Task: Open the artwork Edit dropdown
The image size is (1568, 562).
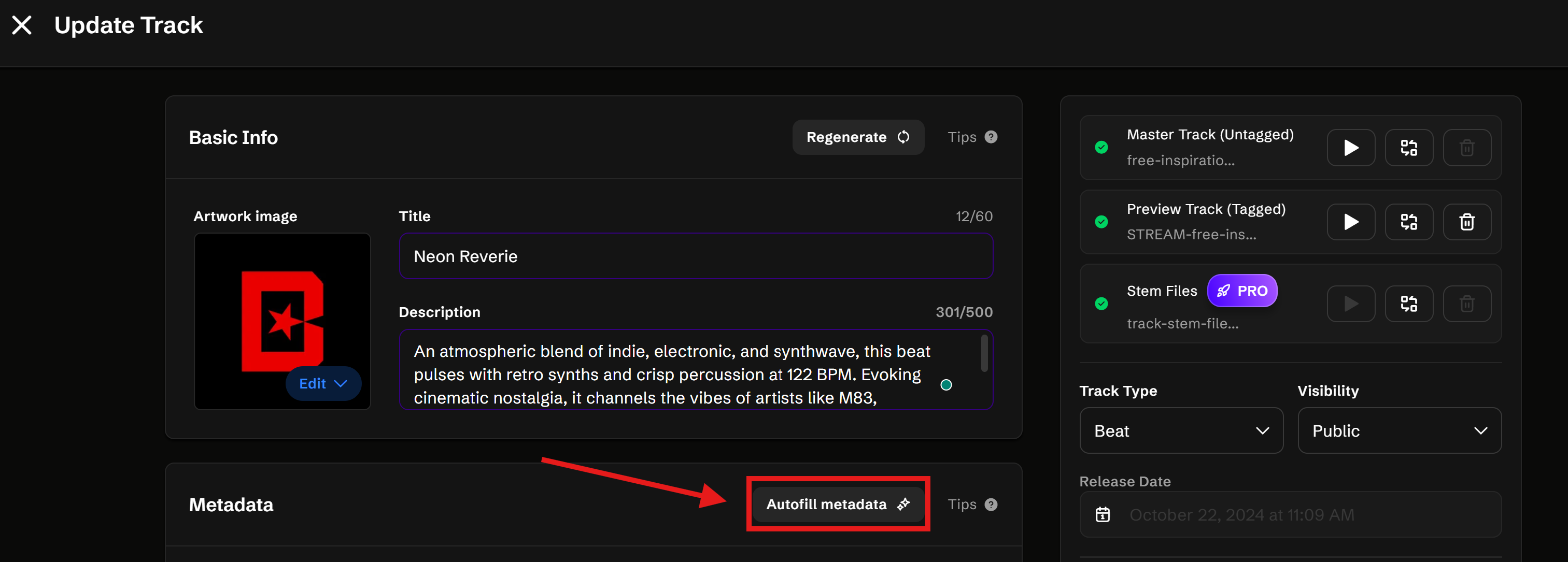Action: click(323, 384)
